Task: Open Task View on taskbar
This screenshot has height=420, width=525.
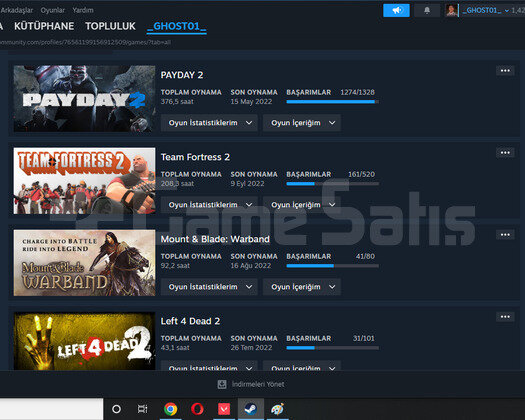Action: [x=143, y=409]
